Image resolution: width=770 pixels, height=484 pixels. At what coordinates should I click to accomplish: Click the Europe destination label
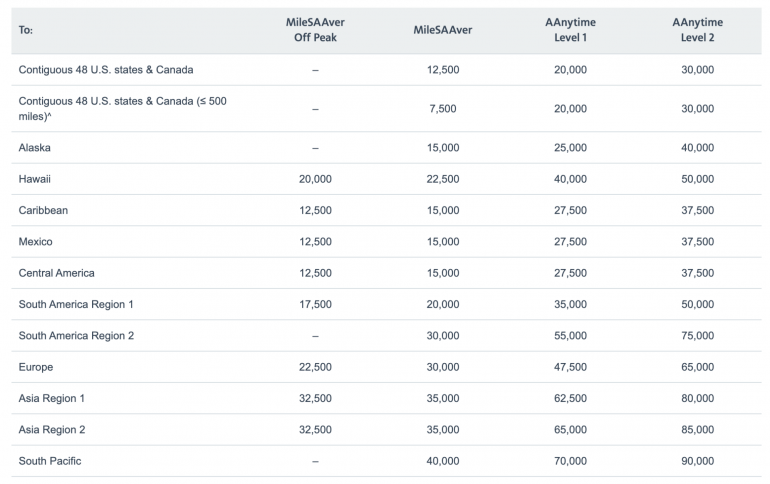point(36,367)
